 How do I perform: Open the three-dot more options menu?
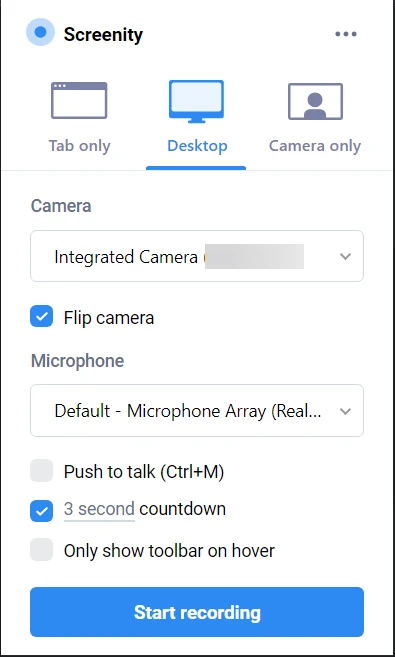[x=346, y=34]
